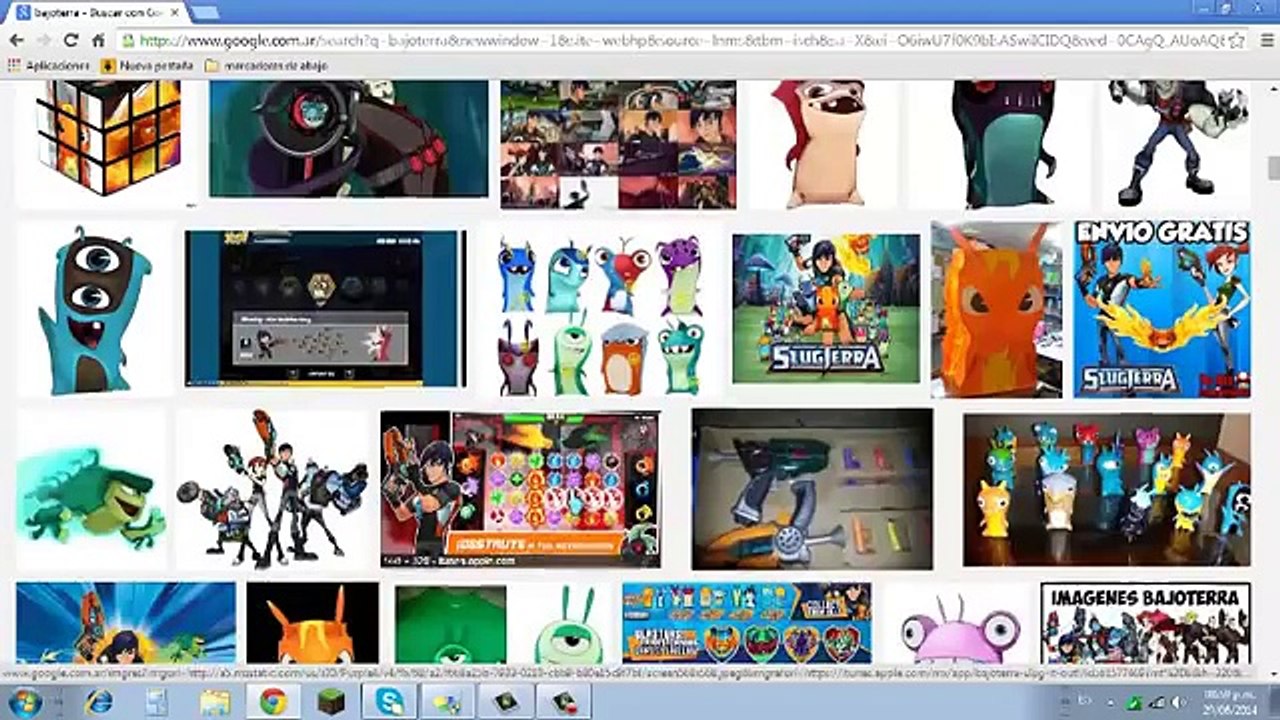Open the grid of eight slugs image

(602, 315)
